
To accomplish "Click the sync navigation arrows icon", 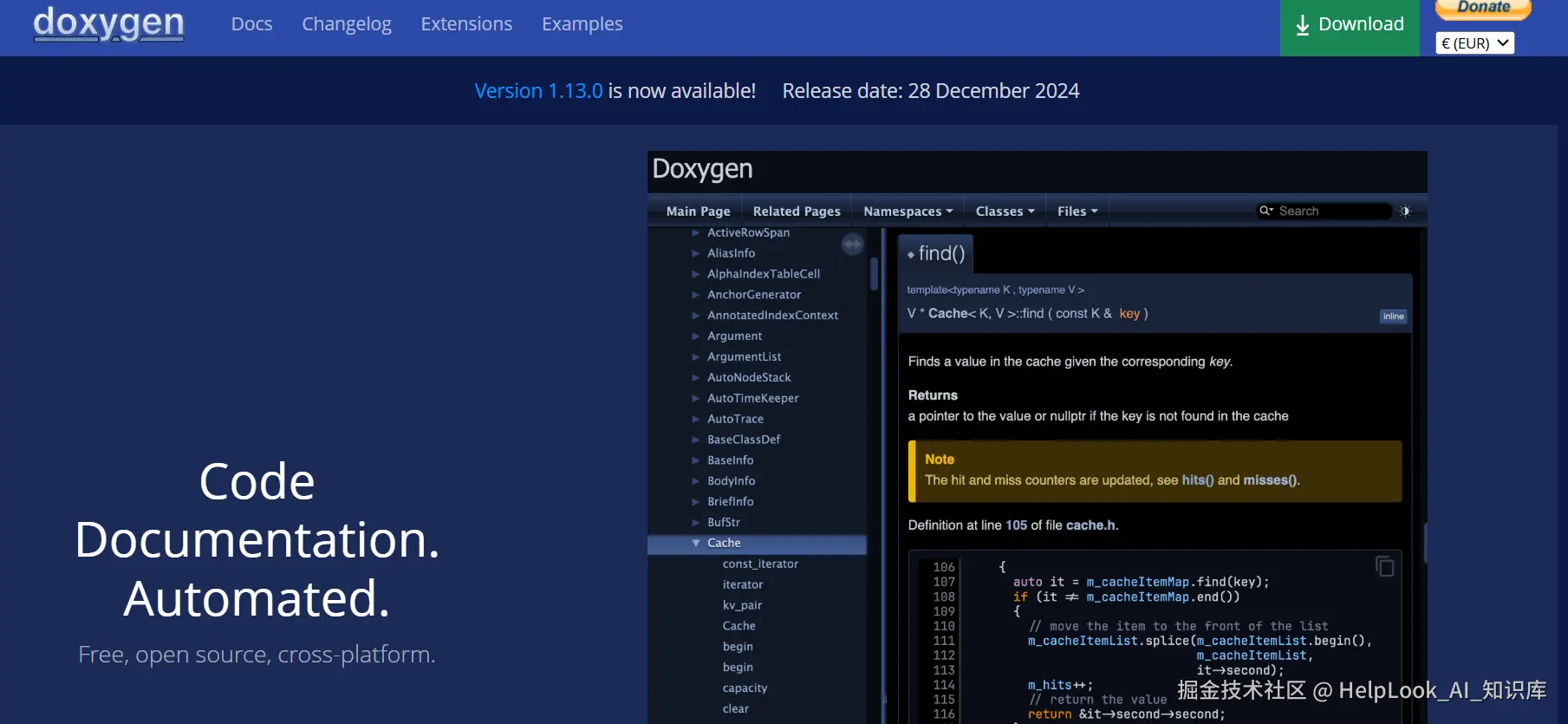I will coord(852,245).
